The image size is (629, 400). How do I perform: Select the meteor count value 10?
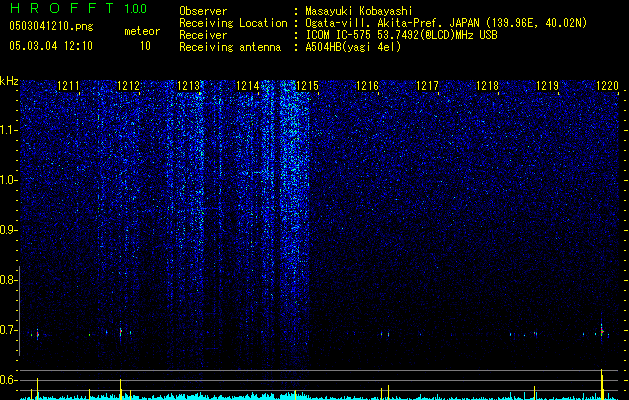click(x=145, y=46)
